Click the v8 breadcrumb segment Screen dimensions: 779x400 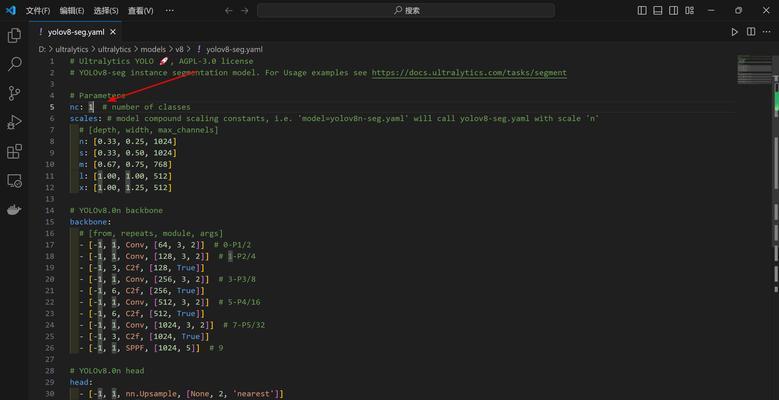tap(179, 49)
